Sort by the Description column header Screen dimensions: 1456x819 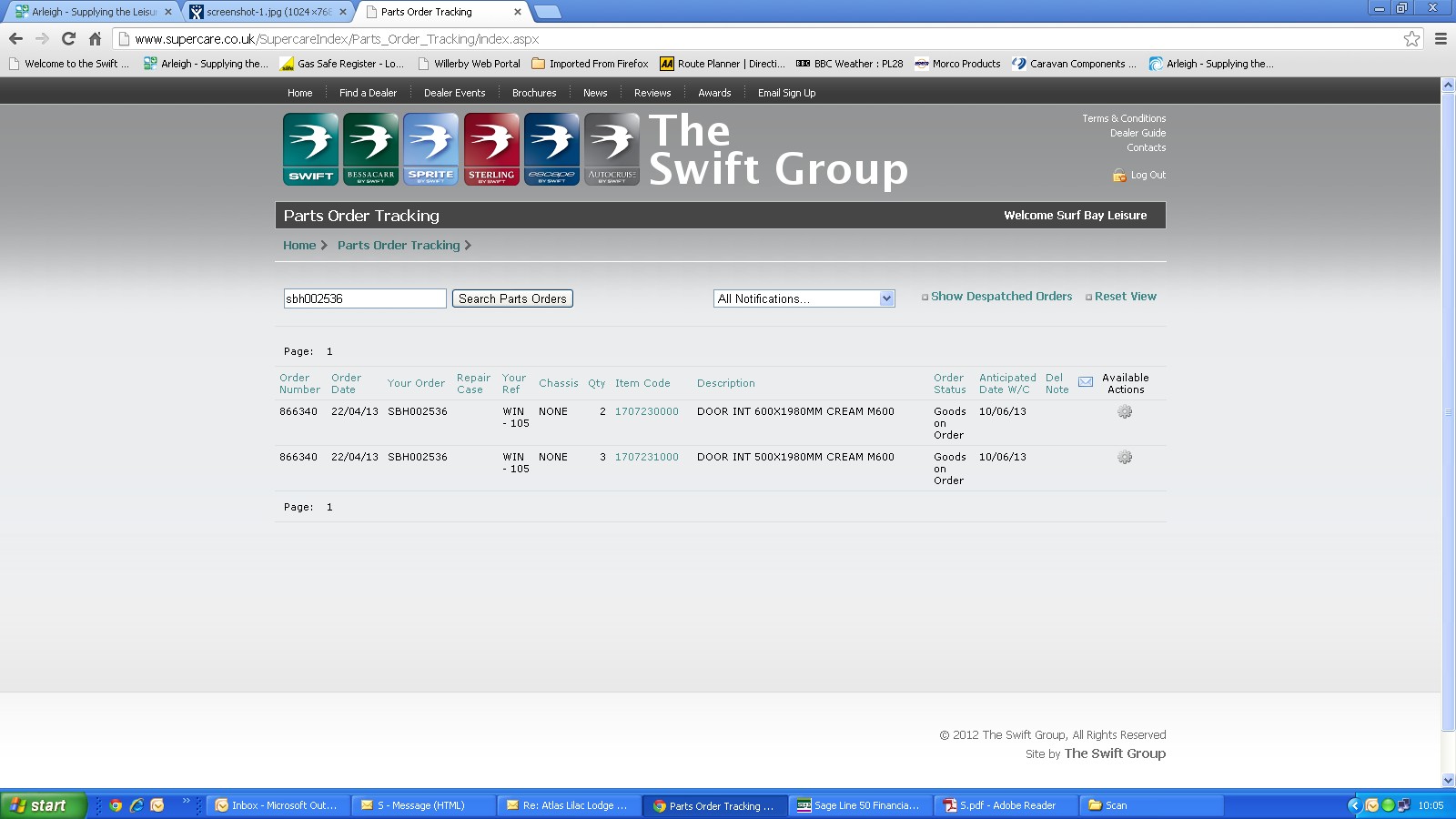click(725, 383)
